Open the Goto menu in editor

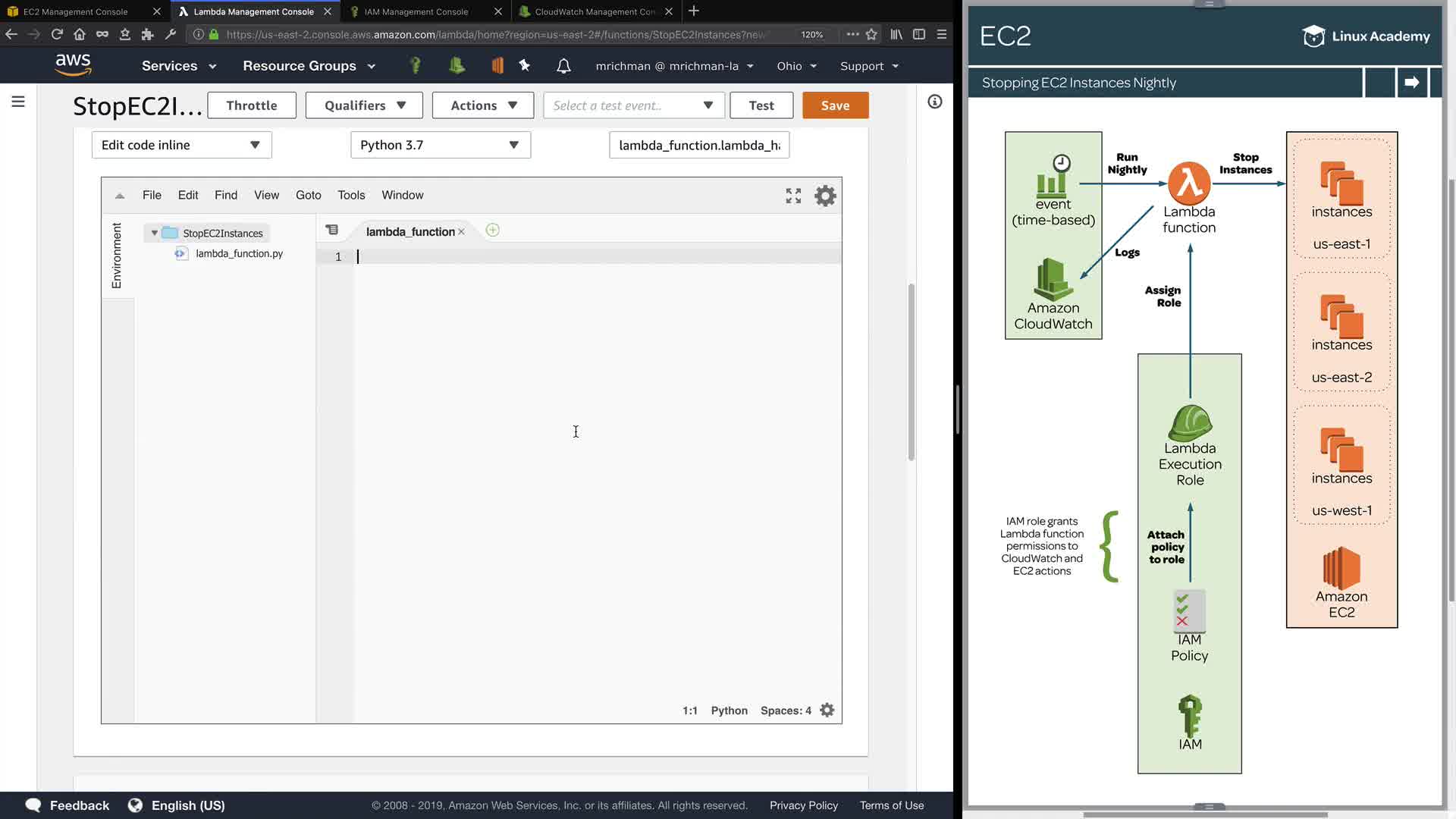[308, 195]
